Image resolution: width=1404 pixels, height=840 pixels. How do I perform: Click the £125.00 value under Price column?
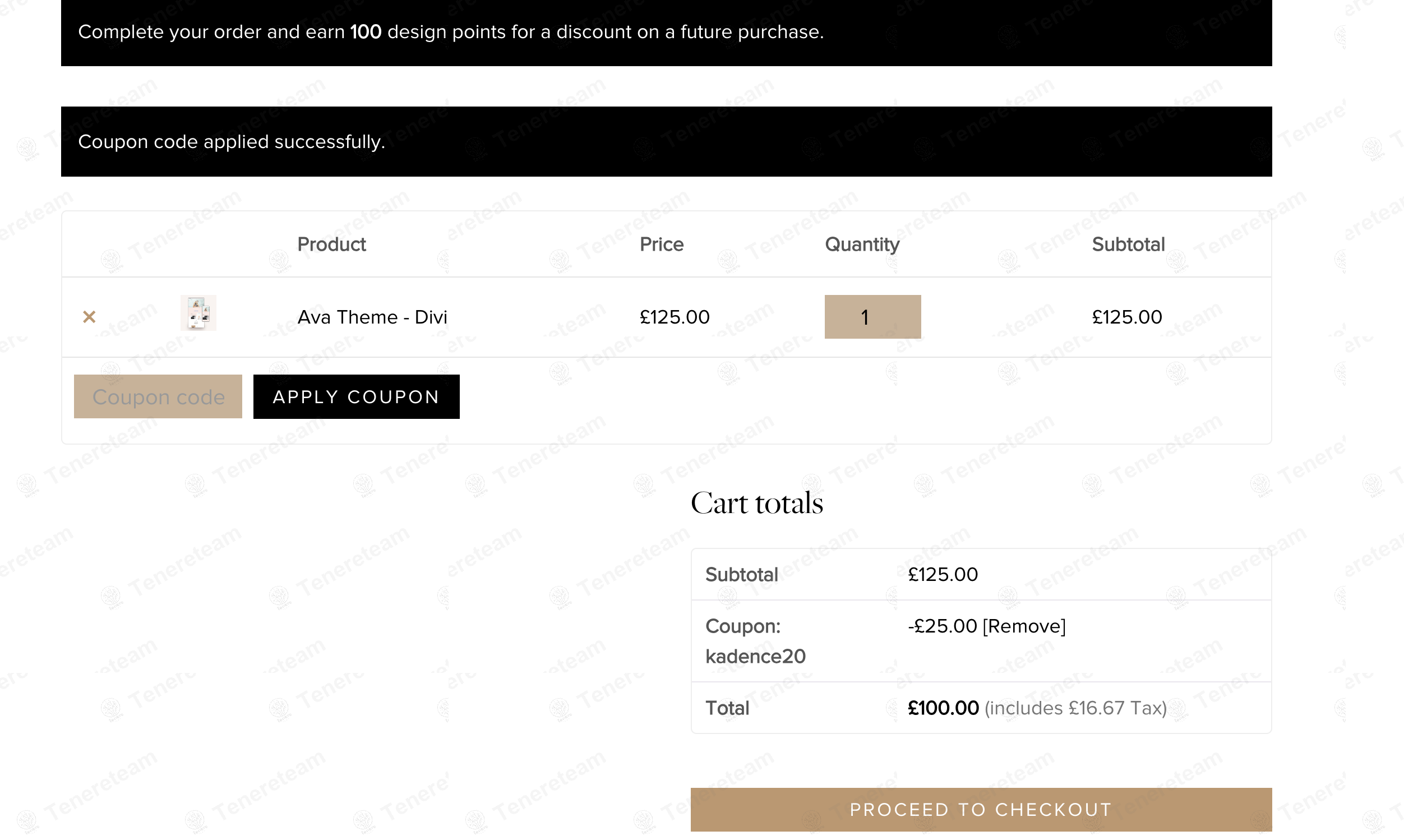click(674, 317)
